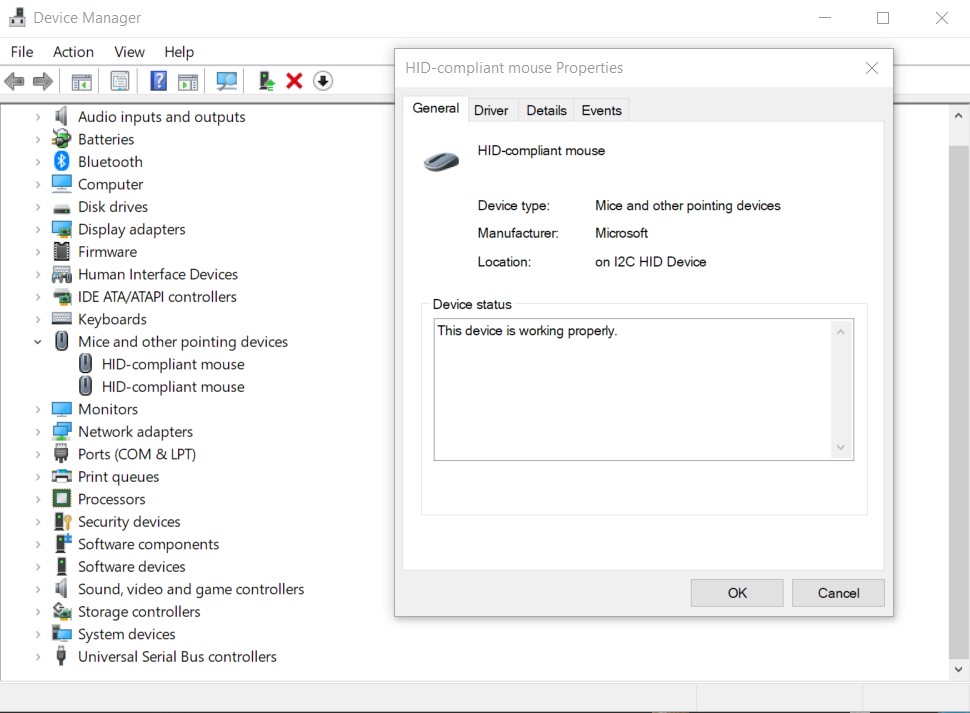Click the OK button

pyautogui.click(x=737, y=592)
